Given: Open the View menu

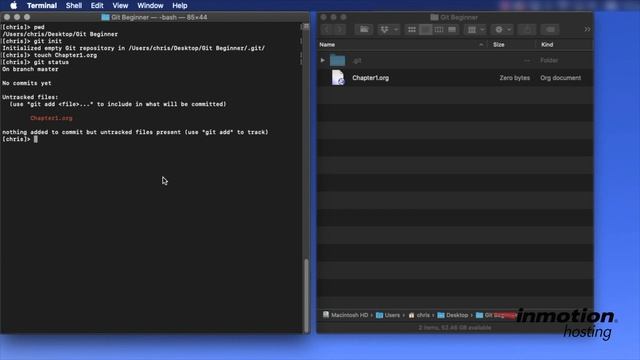Looking at the screenshot, I should point(120,6).
